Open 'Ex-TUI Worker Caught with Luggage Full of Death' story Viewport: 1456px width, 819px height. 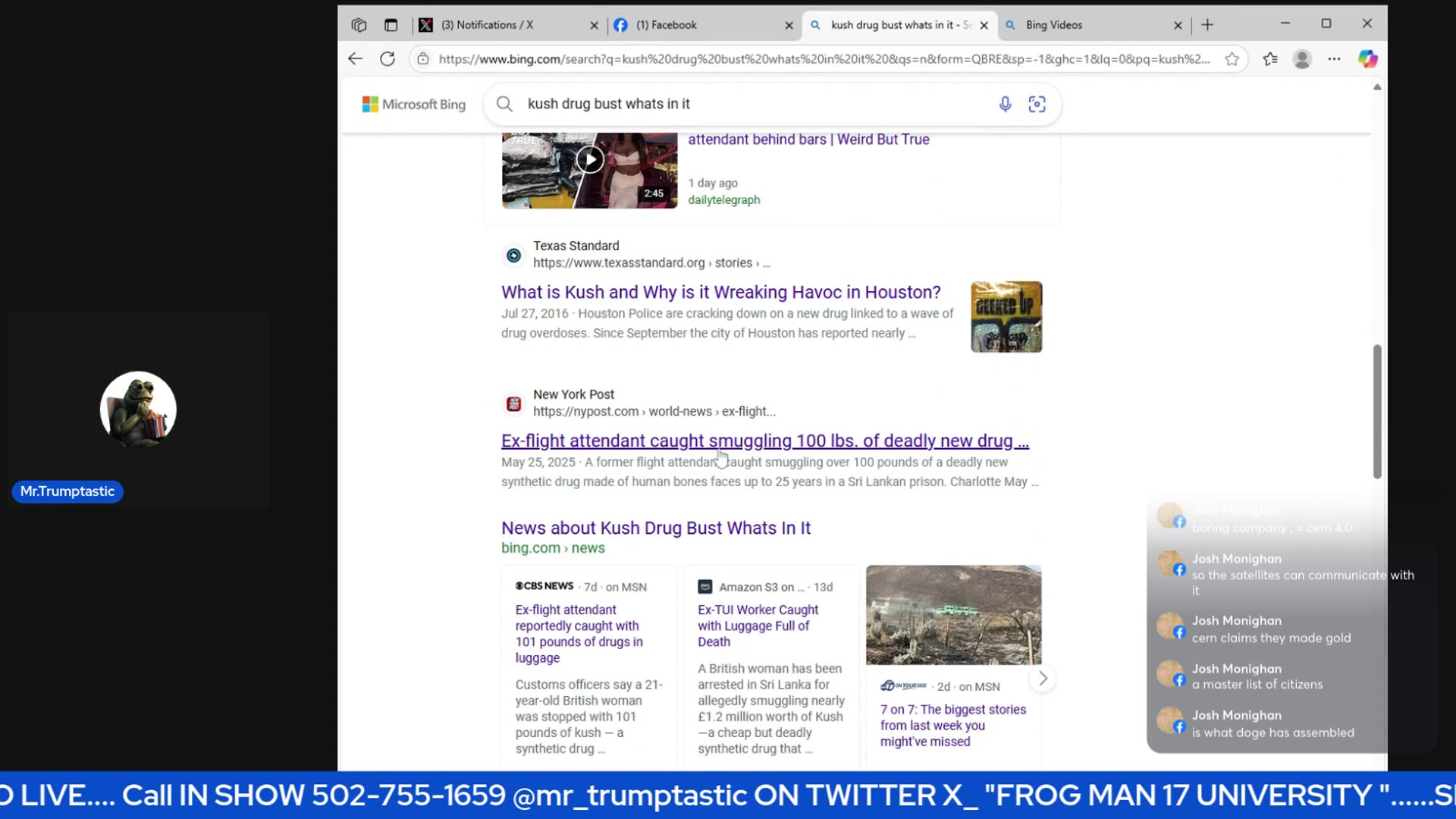coord(758,626)
